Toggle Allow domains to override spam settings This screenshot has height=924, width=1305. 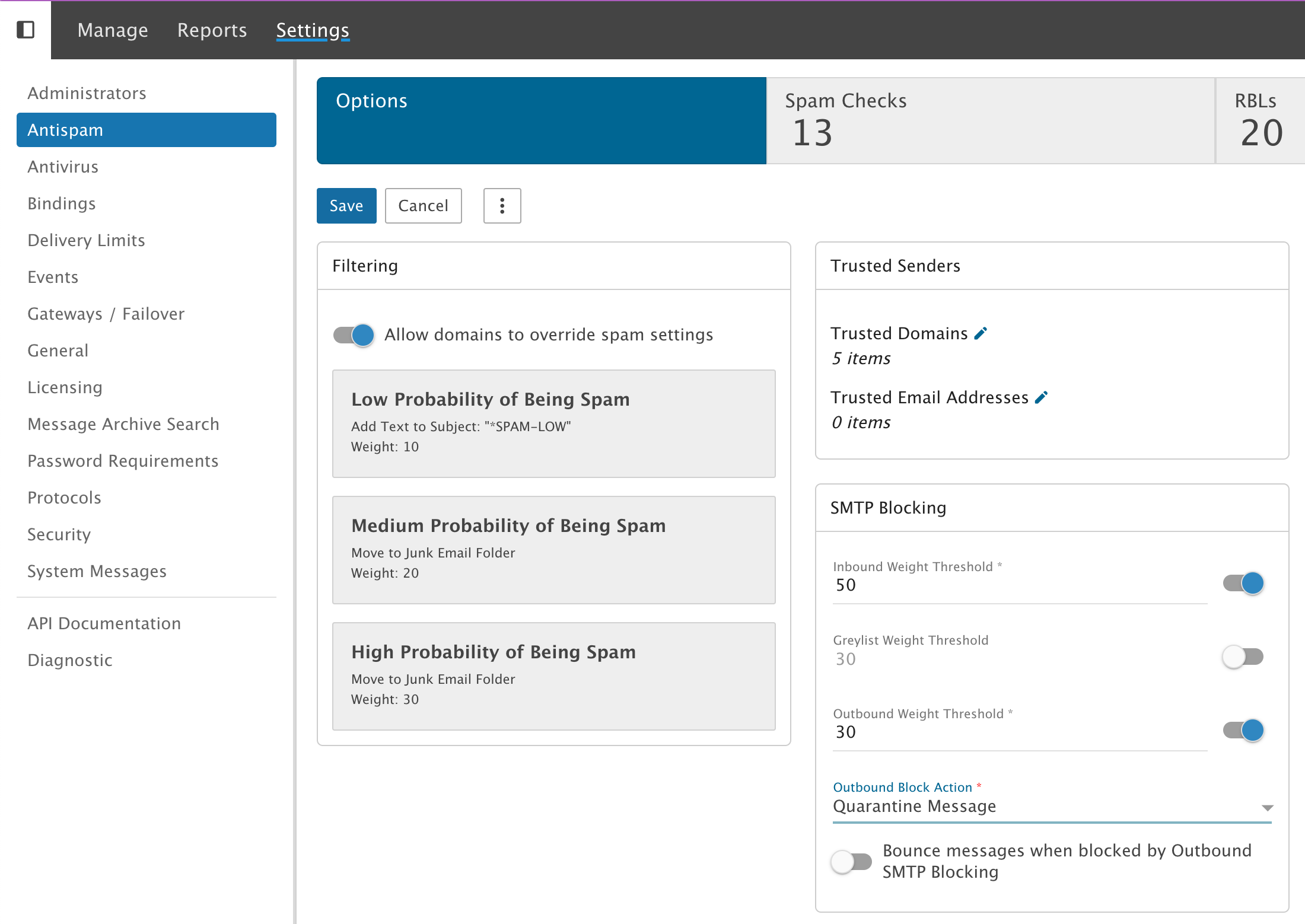[x=354, y=335]
